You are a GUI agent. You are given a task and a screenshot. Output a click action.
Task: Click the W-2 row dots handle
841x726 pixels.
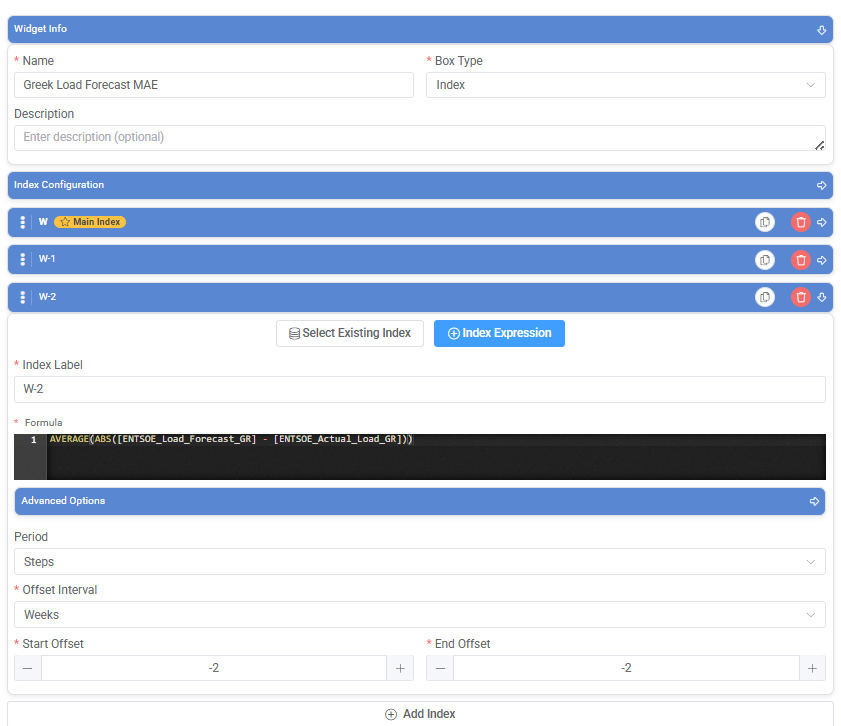click(x=23, y=297)
